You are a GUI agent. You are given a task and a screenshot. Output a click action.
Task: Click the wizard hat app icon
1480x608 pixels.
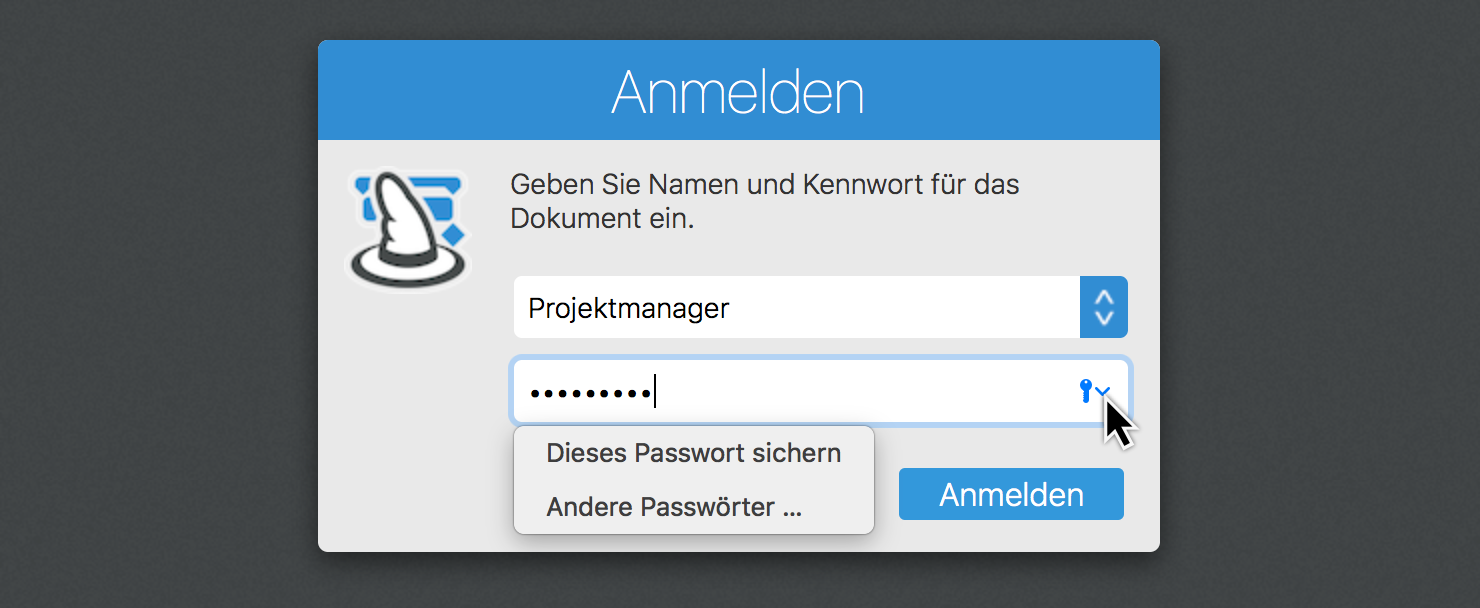tap(408, 230)
